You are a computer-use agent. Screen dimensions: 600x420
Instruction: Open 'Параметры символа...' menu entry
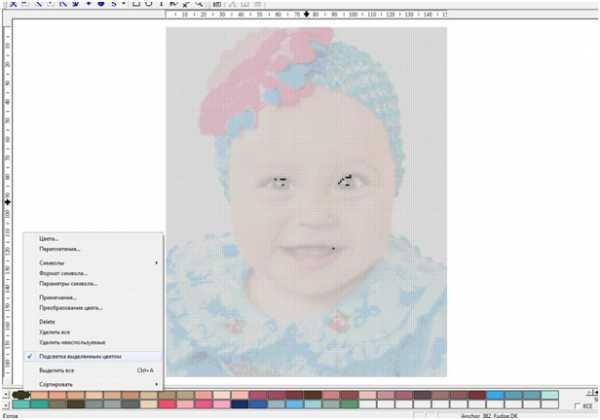click(x=68, y=284)
